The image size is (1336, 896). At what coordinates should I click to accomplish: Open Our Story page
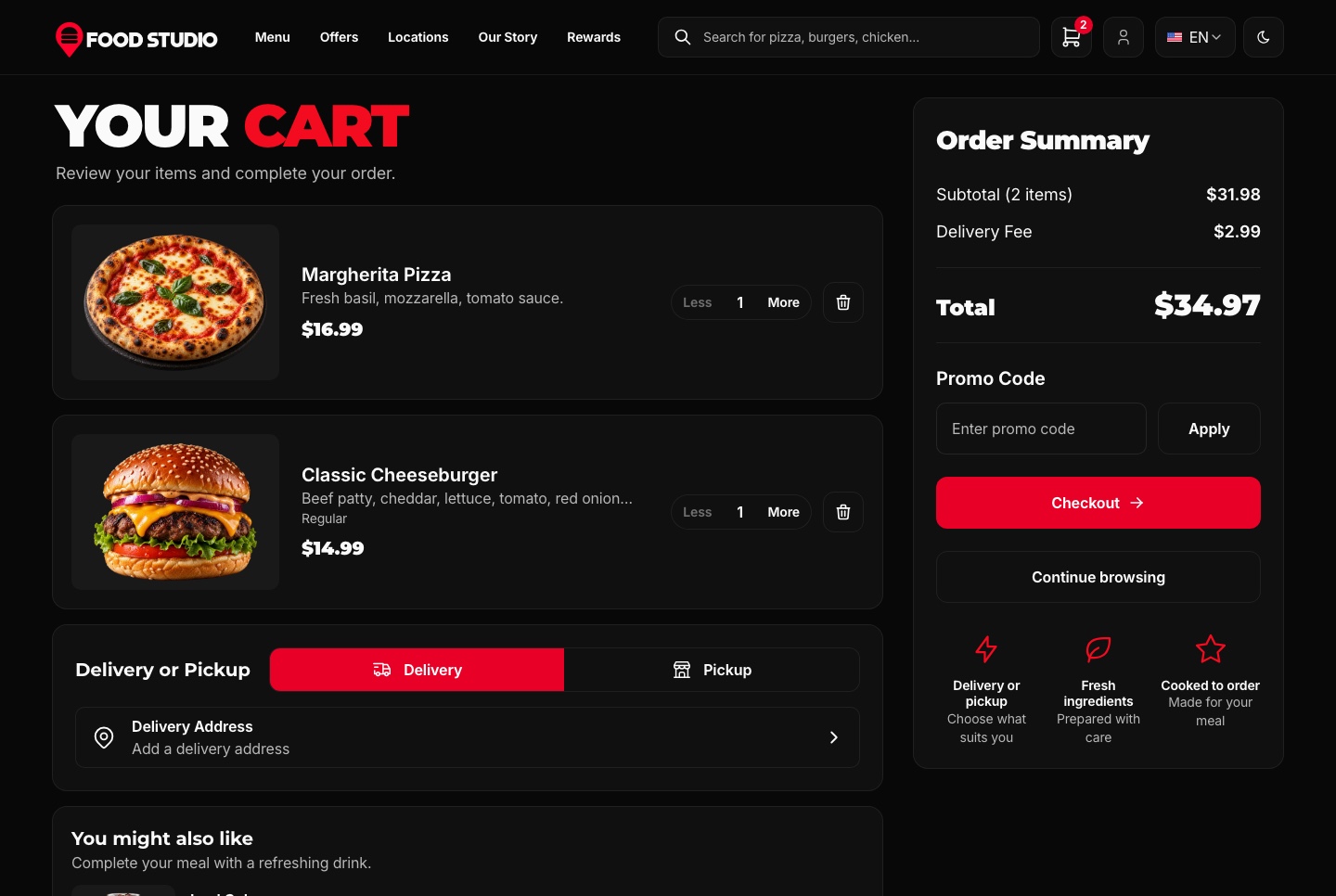click(507, 37)
